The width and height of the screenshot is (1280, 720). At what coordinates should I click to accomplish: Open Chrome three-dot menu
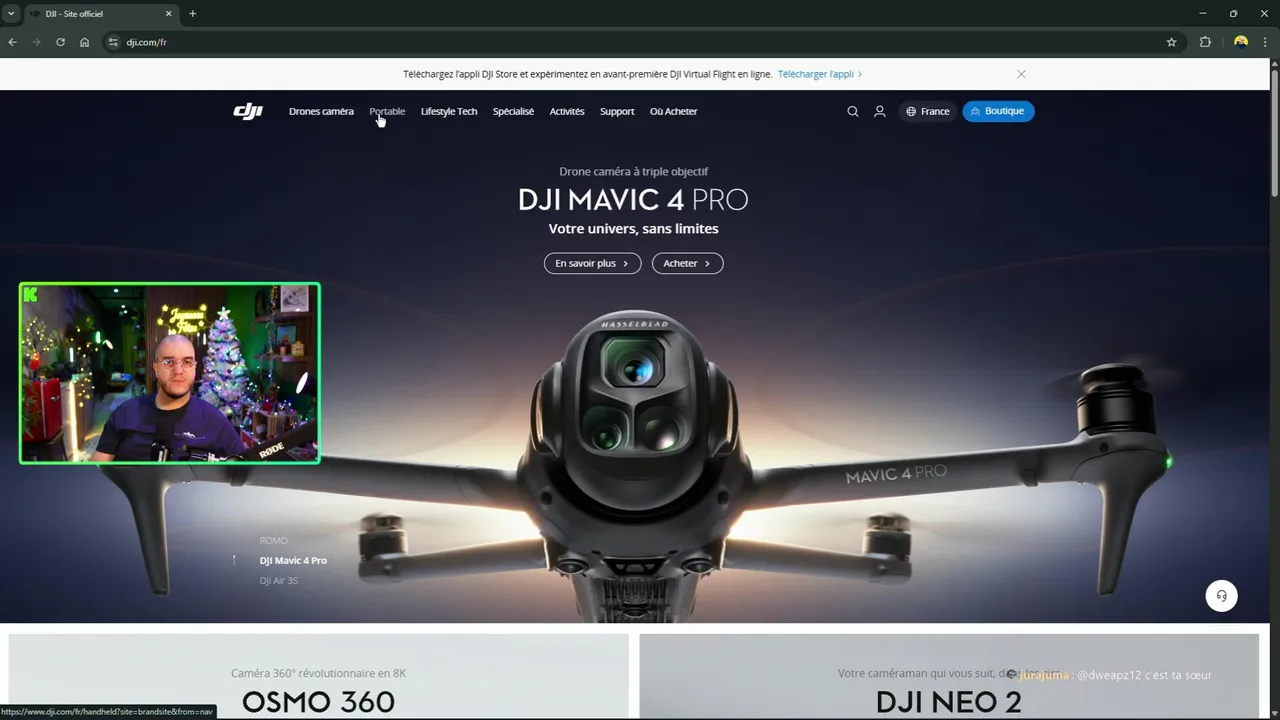click(1266, 42)
